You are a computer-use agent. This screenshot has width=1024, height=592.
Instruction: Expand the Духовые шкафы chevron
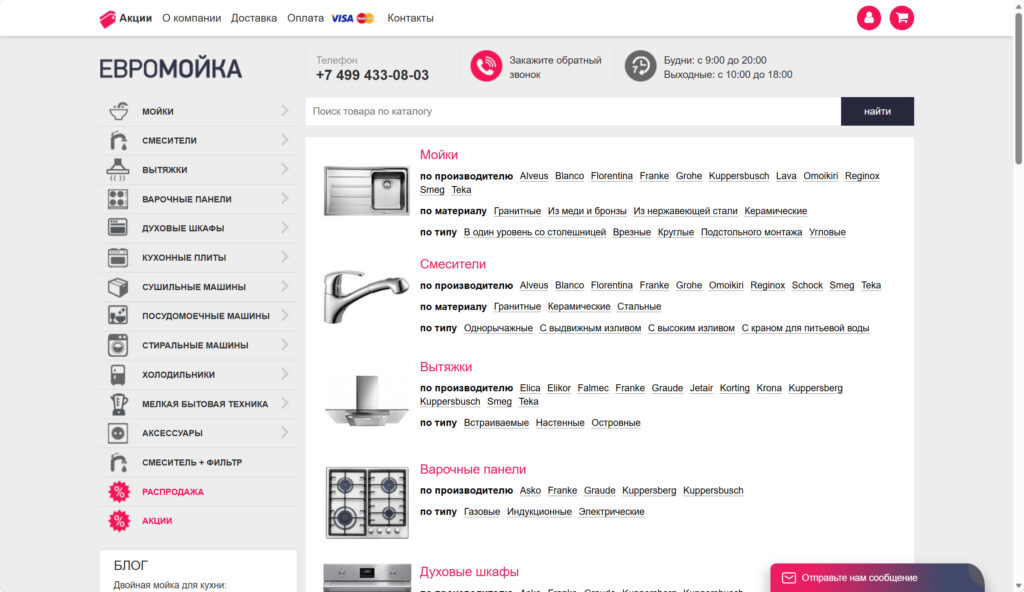(x=285, y=227)
